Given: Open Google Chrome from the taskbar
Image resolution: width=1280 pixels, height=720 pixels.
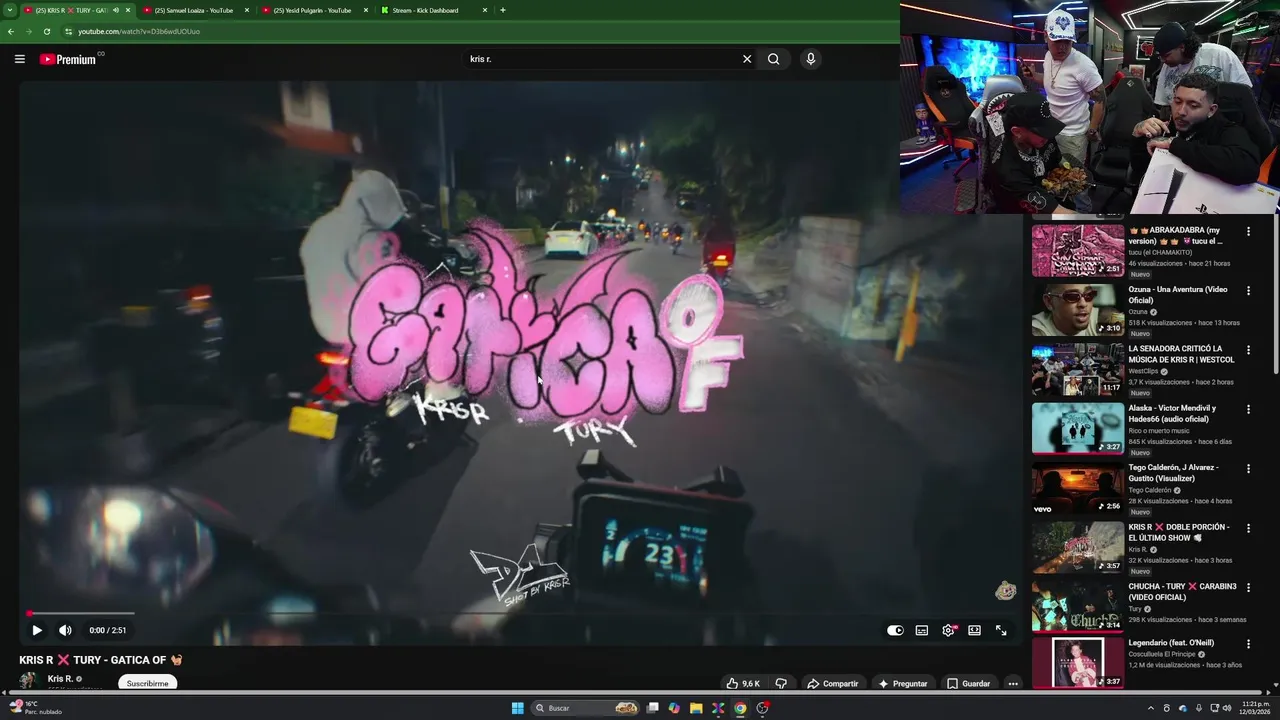Looking at the screenshot, I should (x=740, y=708).
